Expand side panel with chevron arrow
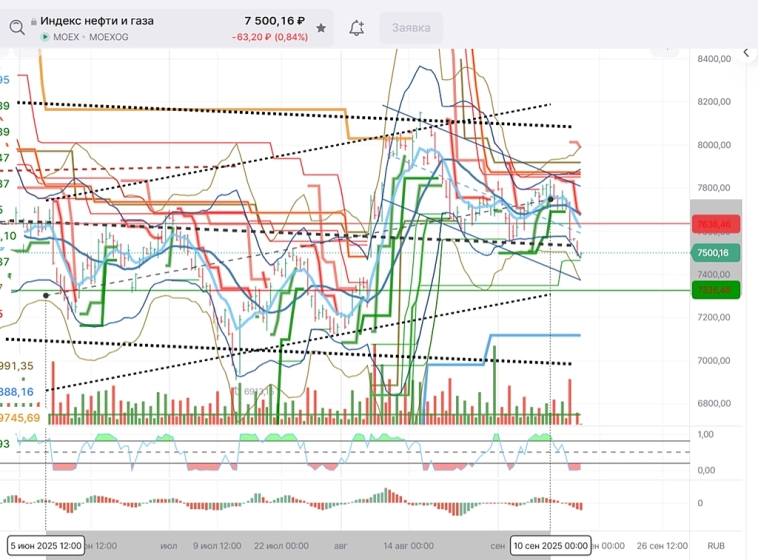The image size is (758, 560). click(x=745, y=52)
